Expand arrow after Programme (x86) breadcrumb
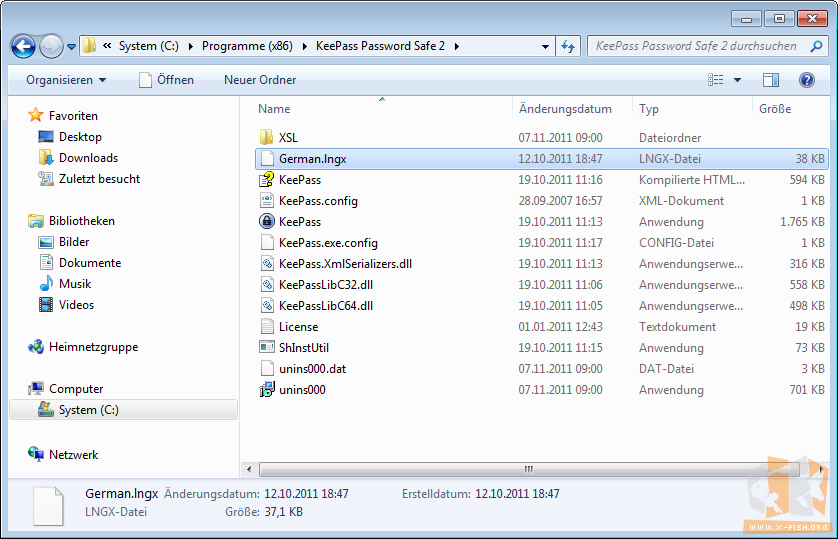 click(x=305, y=46)
